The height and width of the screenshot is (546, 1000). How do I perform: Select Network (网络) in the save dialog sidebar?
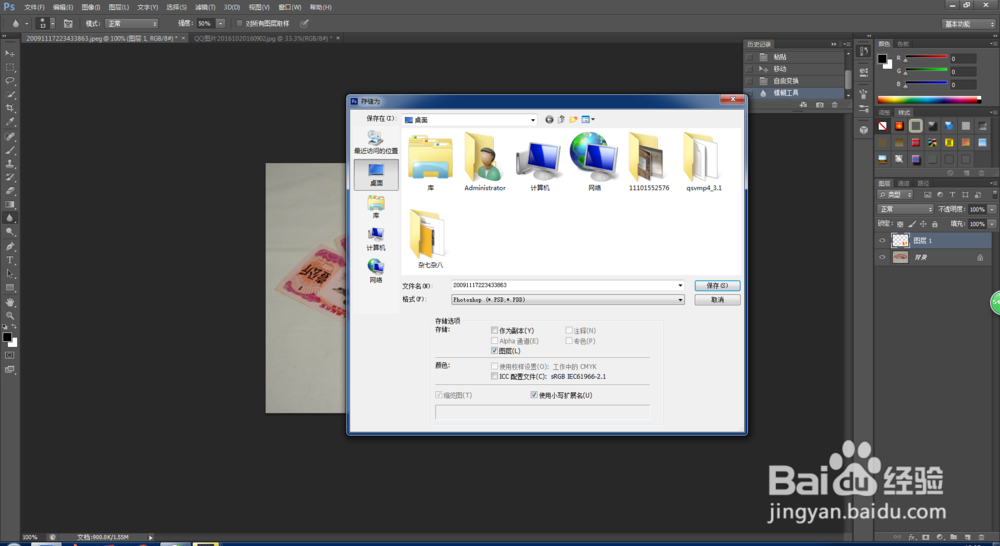376,271
